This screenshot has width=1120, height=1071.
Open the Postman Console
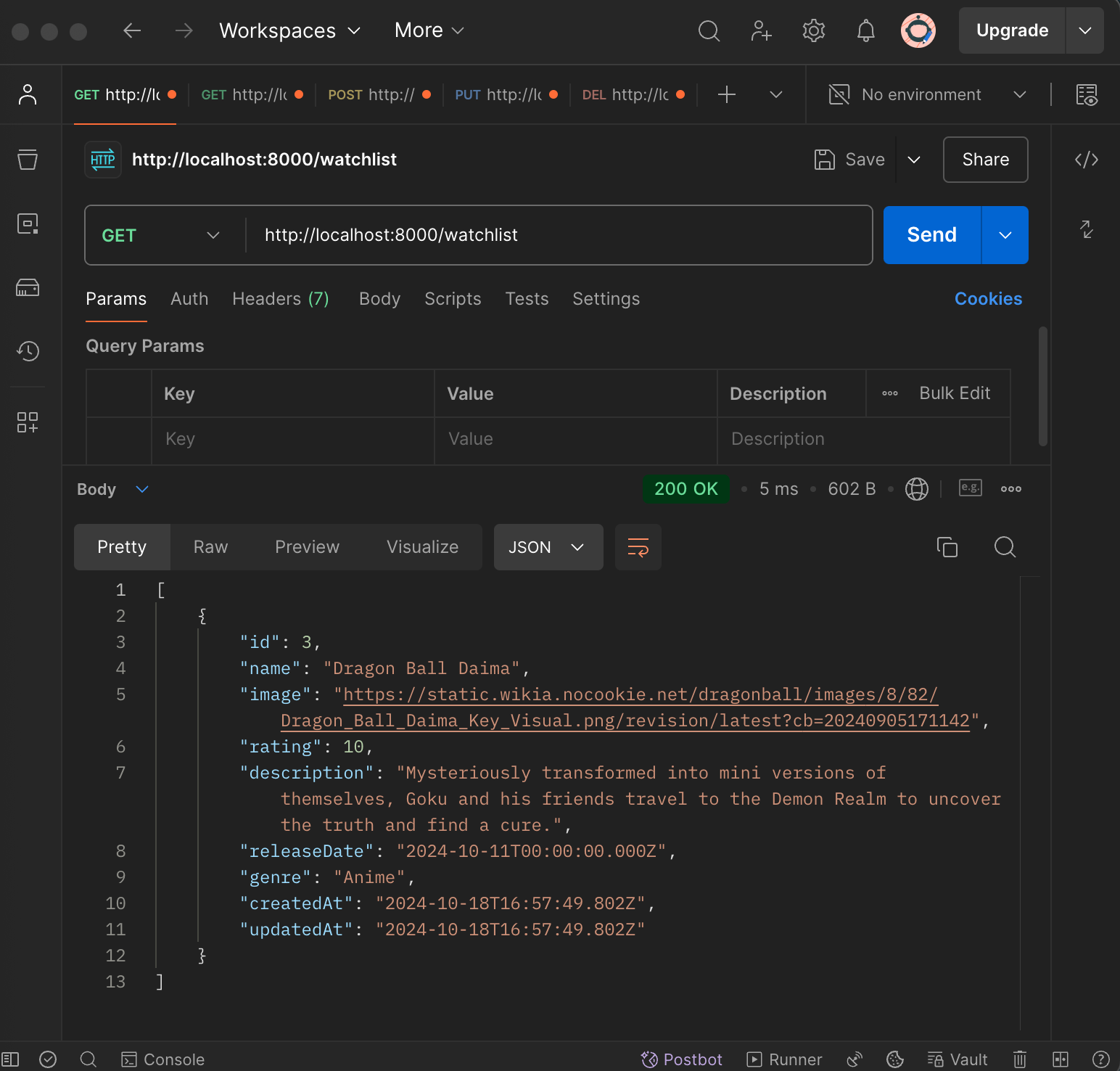coord(162,1059)
